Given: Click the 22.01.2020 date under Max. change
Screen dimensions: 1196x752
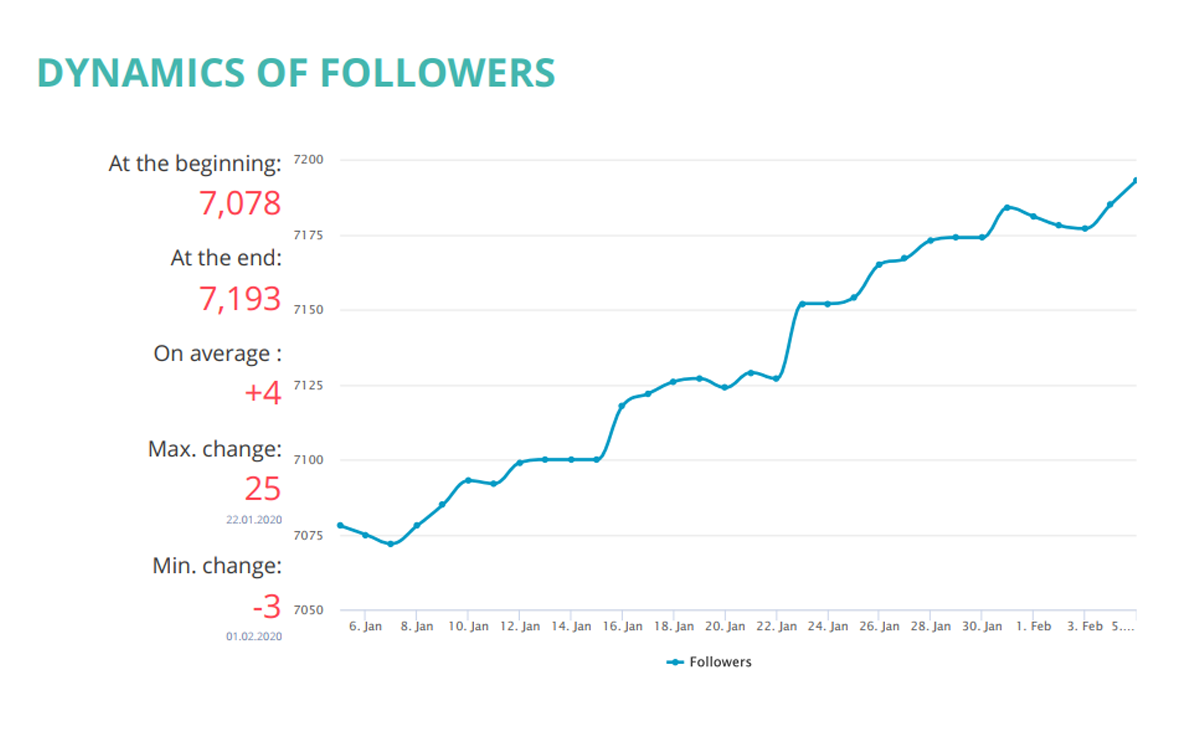Looking at the screenshot, I should tap(254, 520).
